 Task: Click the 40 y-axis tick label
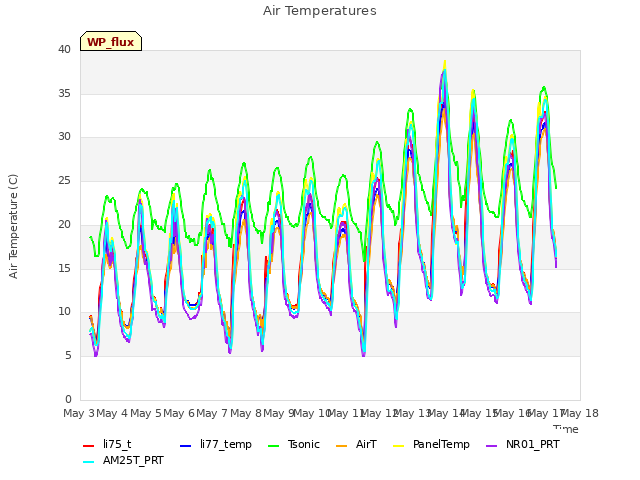tap(64, 49)
